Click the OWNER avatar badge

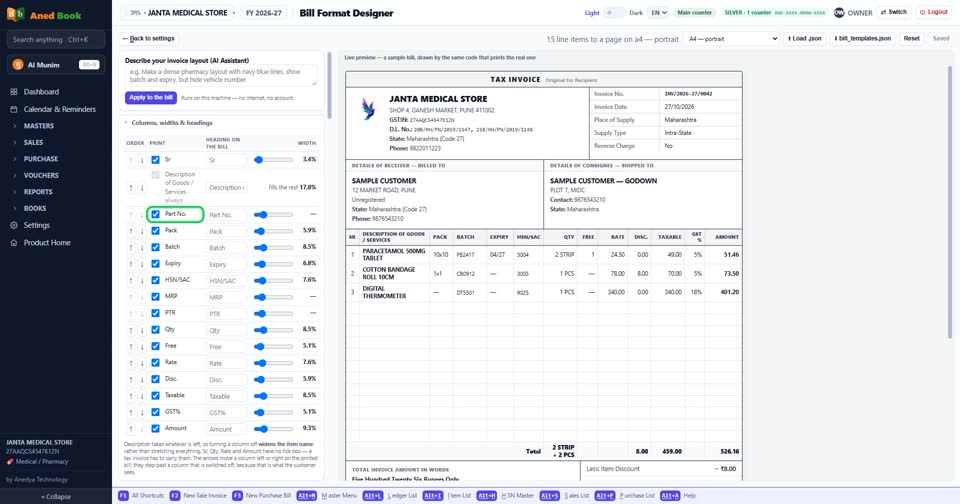coord(839,12)
